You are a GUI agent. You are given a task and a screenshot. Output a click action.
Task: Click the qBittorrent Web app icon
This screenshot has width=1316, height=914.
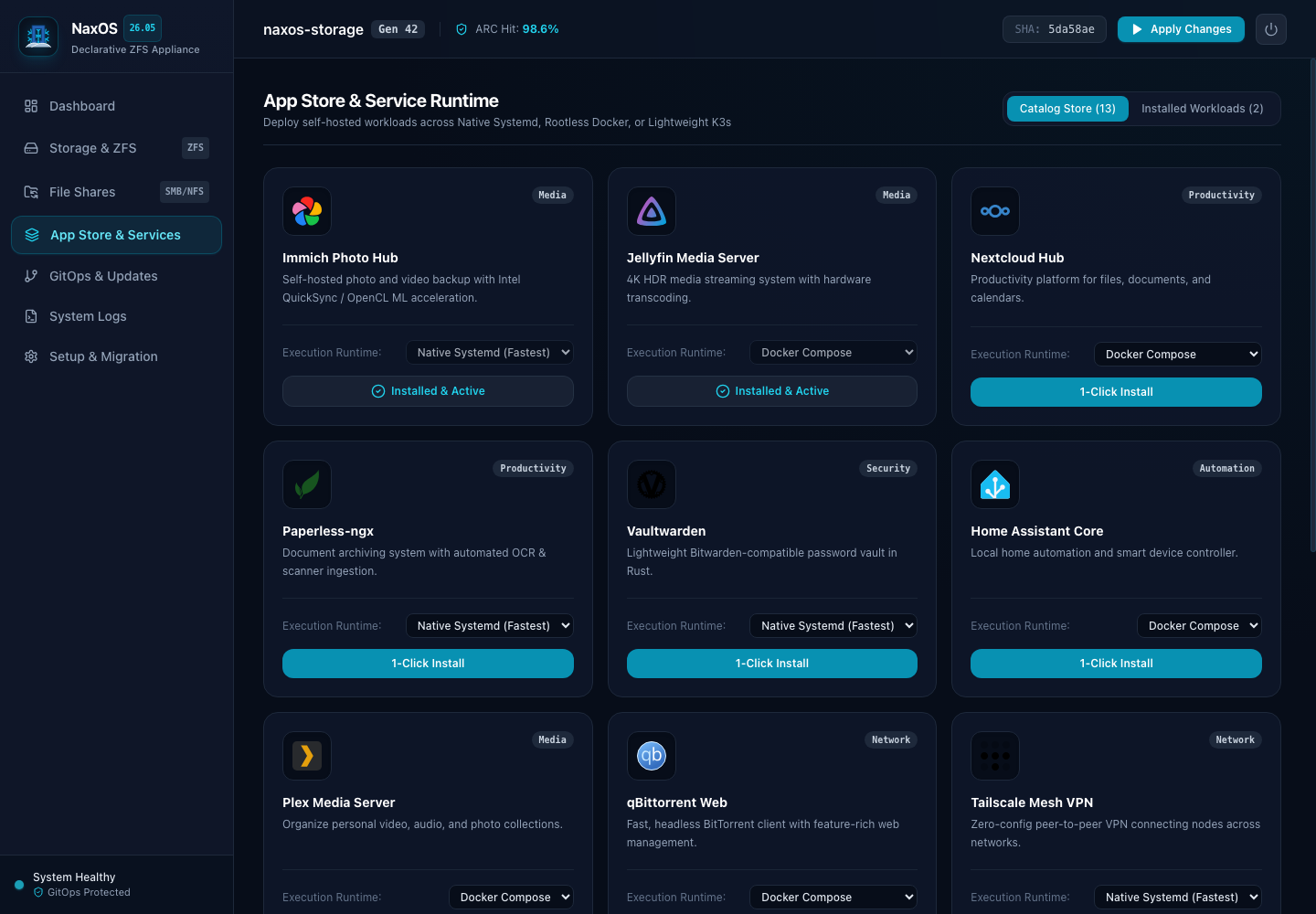pos(652,756)
